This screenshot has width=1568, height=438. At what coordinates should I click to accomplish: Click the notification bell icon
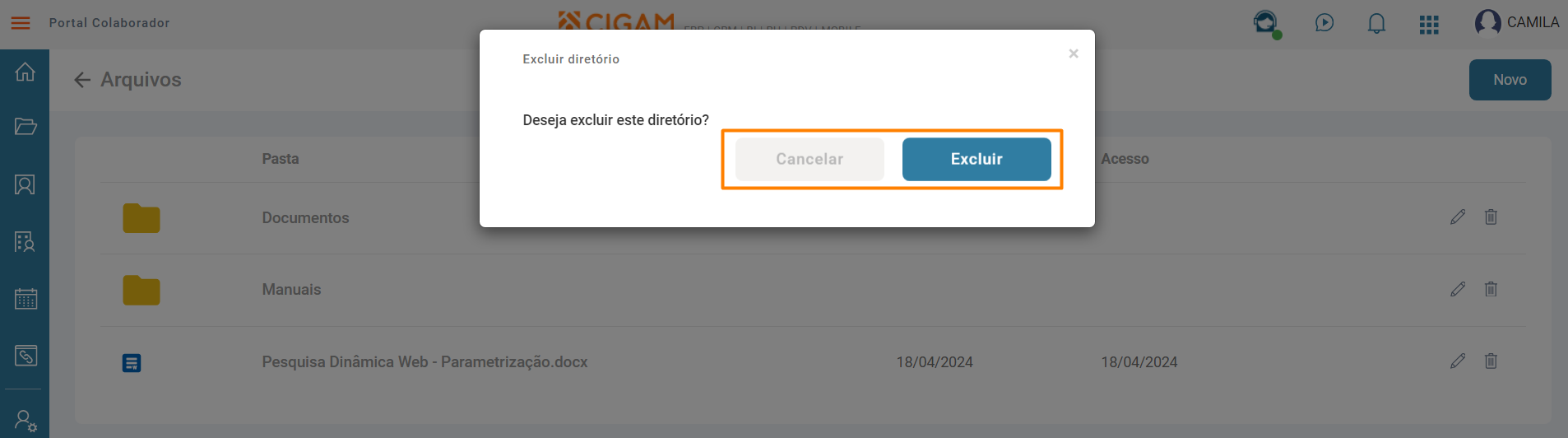tap(1376, 23)
